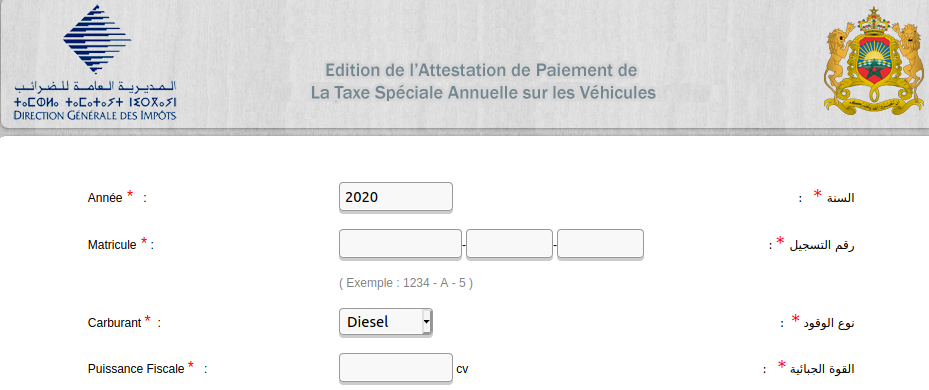
Task: Click the arrow on the Diesel combo box
Action: [426, 322]
